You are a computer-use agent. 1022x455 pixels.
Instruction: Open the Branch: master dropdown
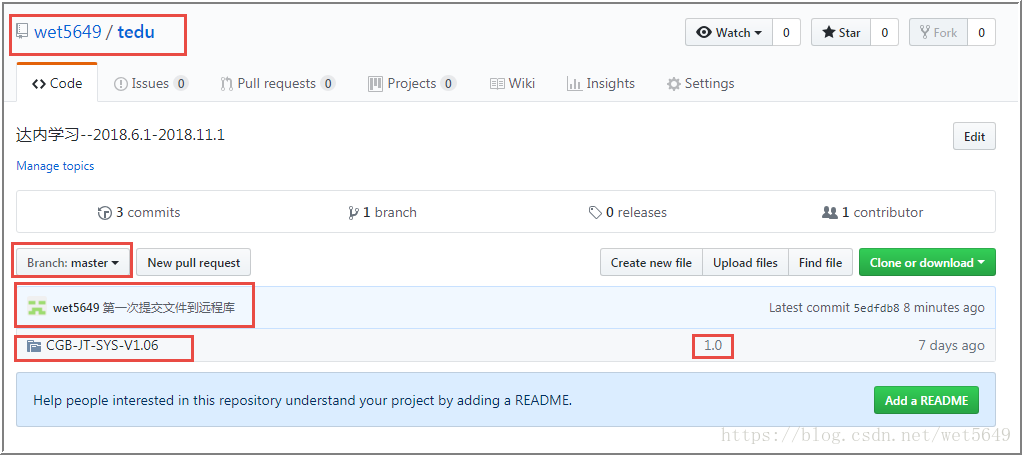click(x=73, y=263)
